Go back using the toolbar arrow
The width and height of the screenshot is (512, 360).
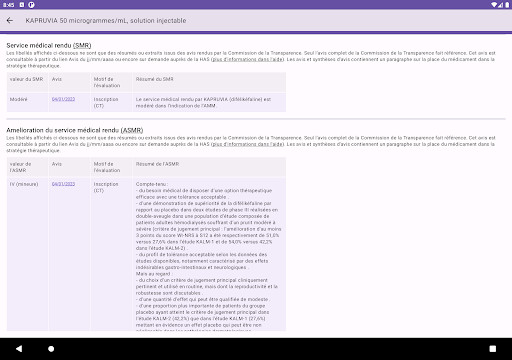coord(10,21)
